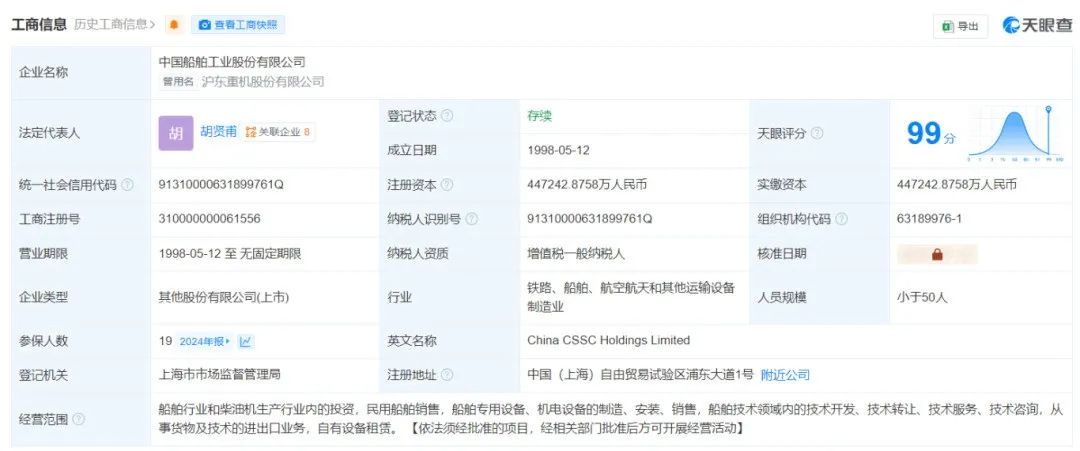Click the 胡 avatar tile
1080x451 pixels.
pyautogui.click(x=176, y=133)
